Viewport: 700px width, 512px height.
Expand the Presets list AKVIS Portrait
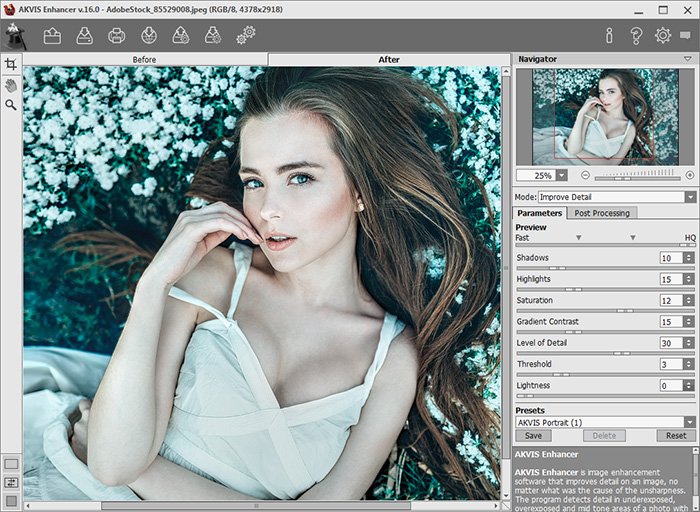(690, 422)
